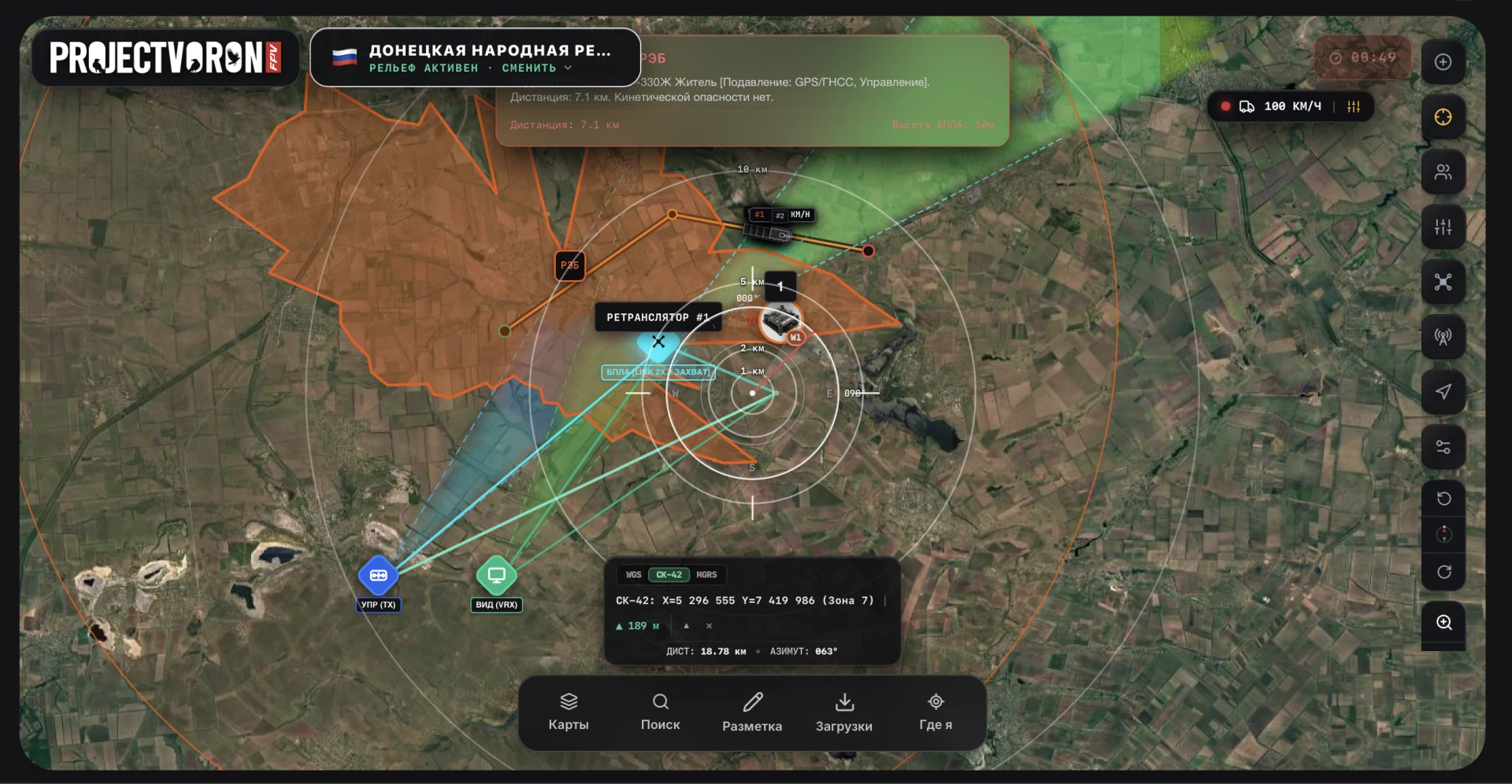1512x784 pixels.
Task: Open the ДОНЕЦКАЯ НАРОДНАЯ РЕ... region dropdown
Action: coord(476,57)
